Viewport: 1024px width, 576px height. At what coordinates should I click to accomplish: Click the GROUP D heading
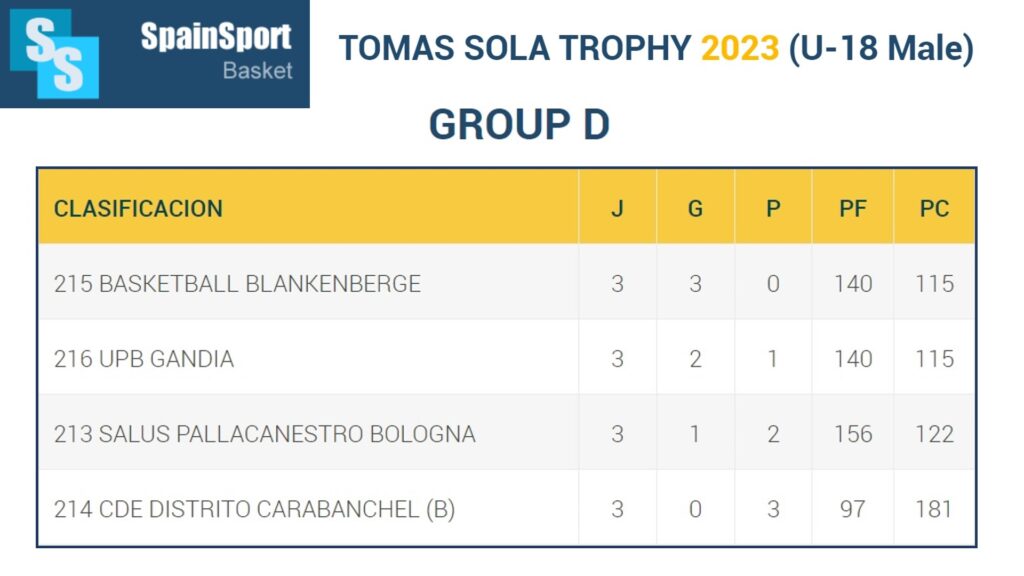tap(519, 125)
